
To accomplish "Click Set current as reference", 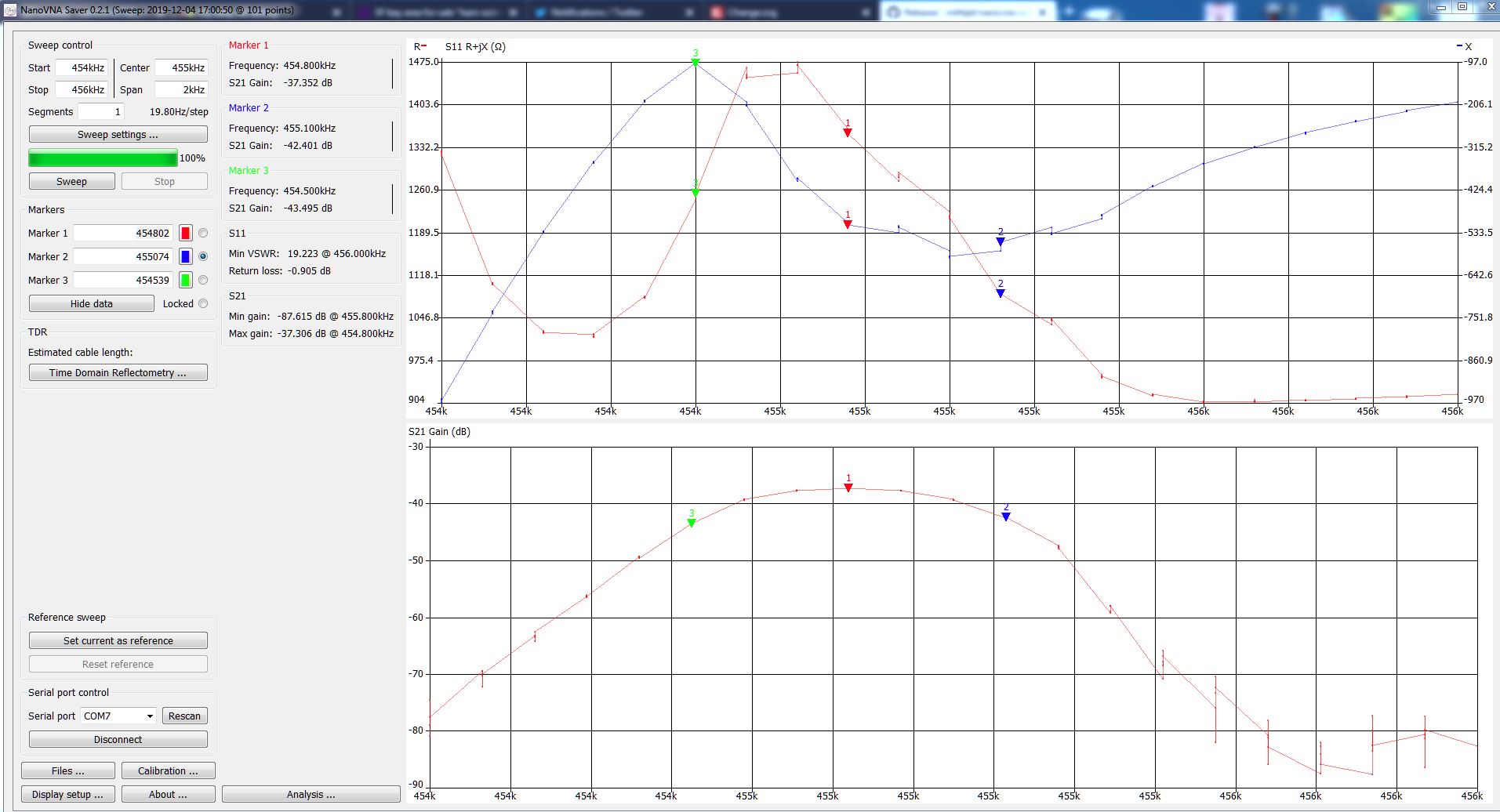I will 118,640.
